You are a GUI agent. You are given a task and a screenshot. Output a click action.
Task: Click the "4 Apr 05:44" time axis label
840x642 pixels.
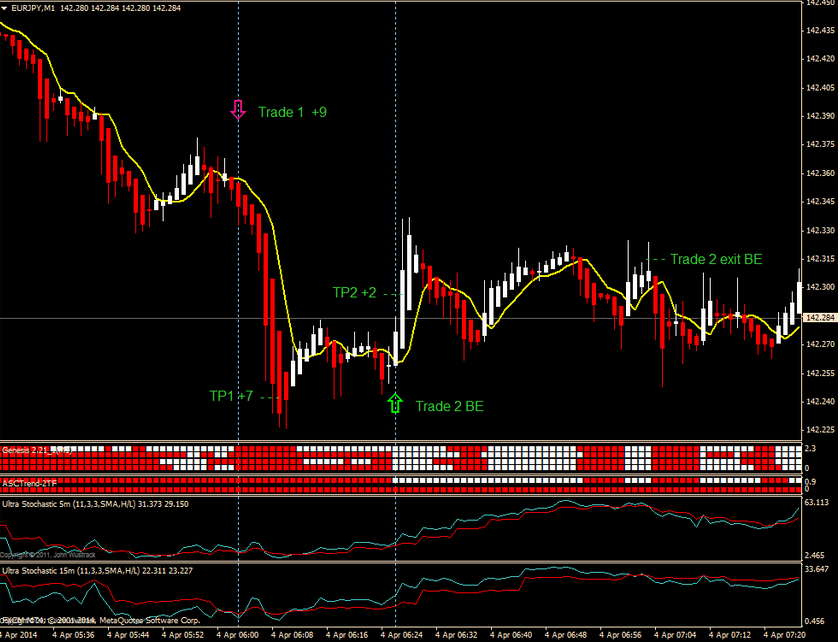[x=128, y=635]
